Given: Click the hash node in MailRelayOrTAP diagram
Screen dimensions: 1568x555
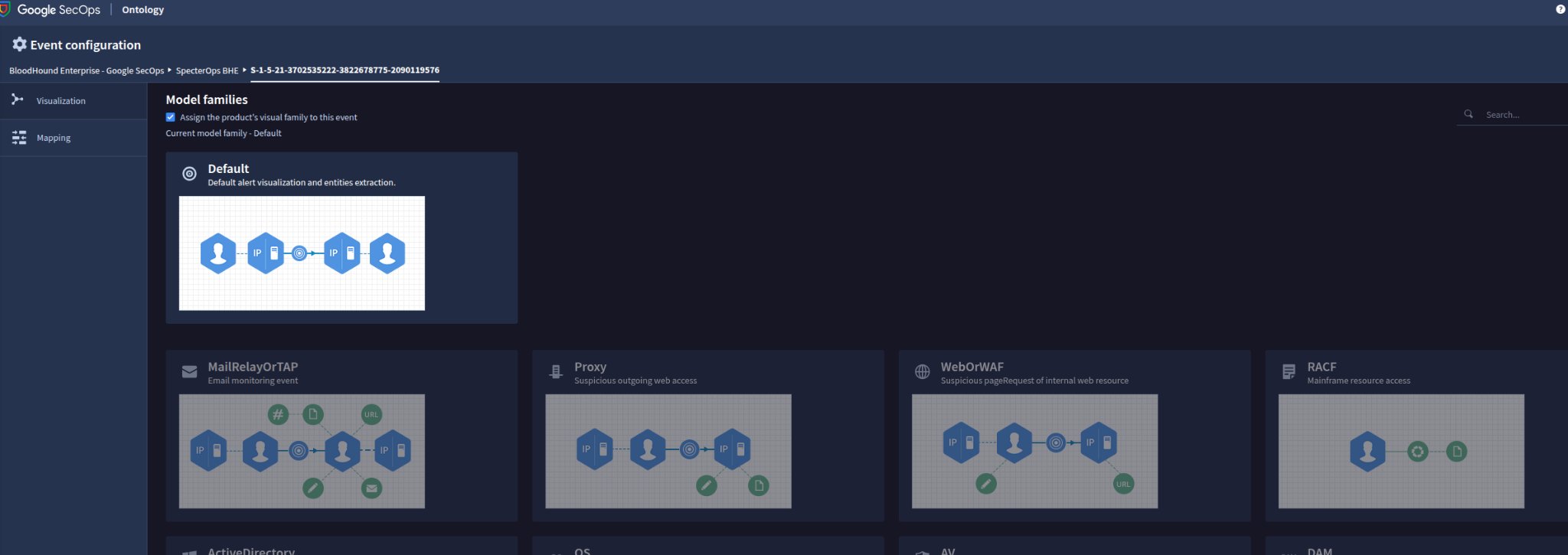Looking at the screenshot, I should click(278, 415).
